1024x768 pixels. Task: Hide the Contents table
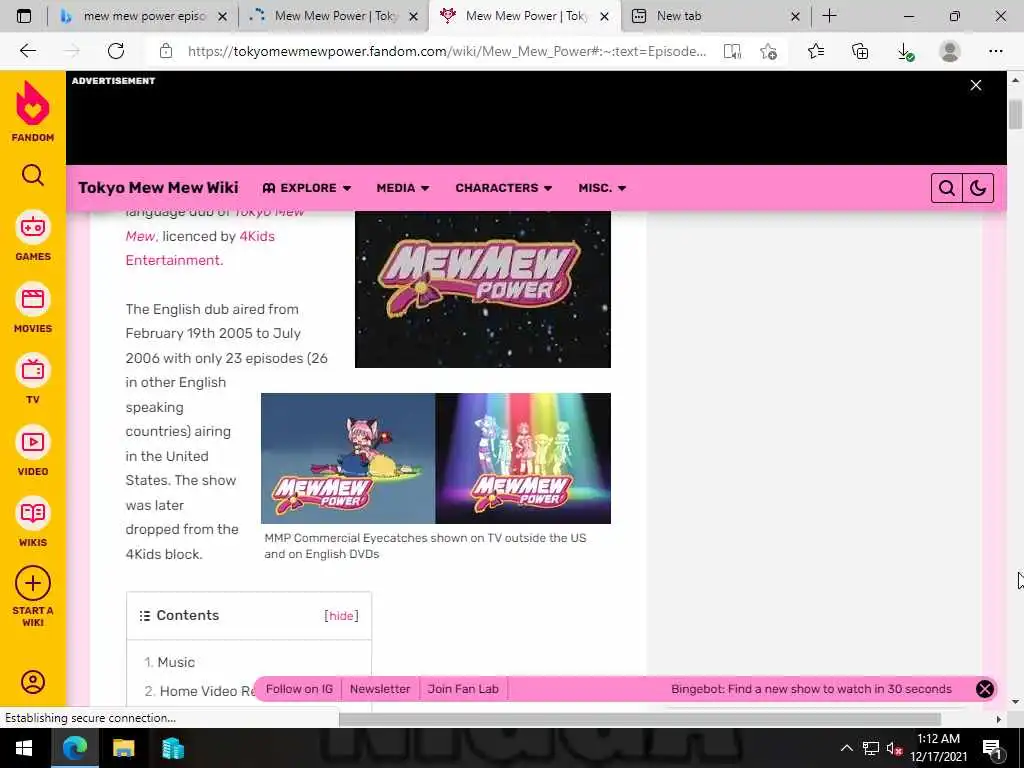pyautogui.click(x=342, y=616)
